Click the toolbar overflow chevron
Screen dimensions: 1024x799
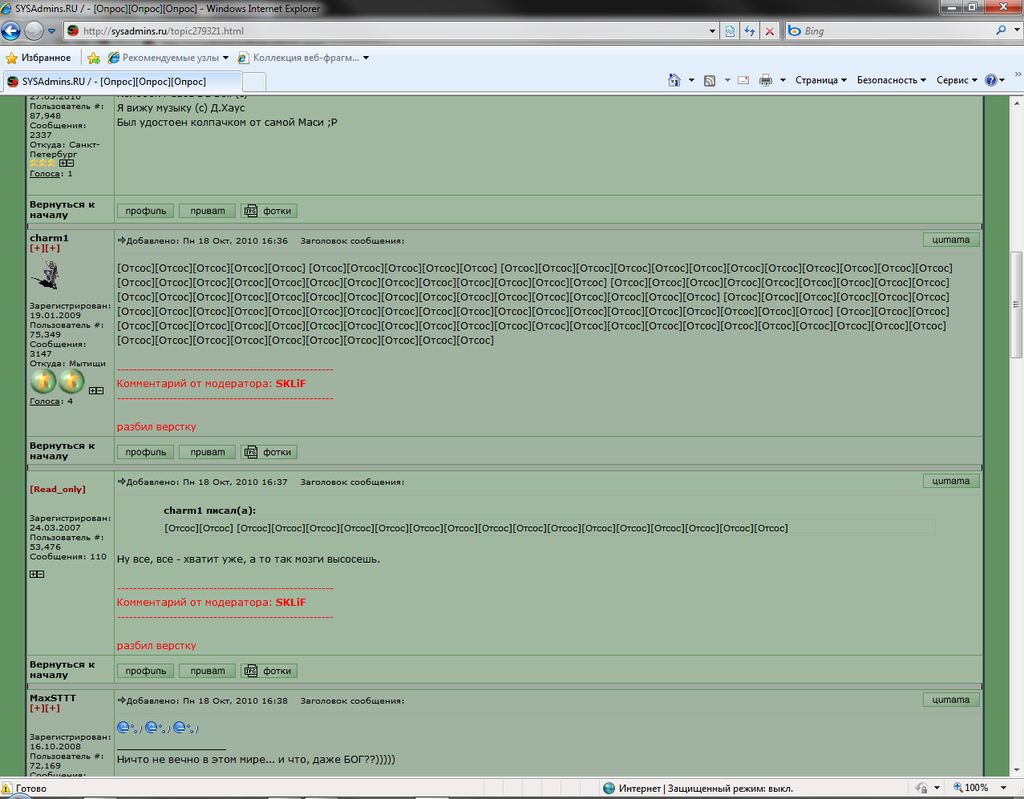click(1017, 74)
